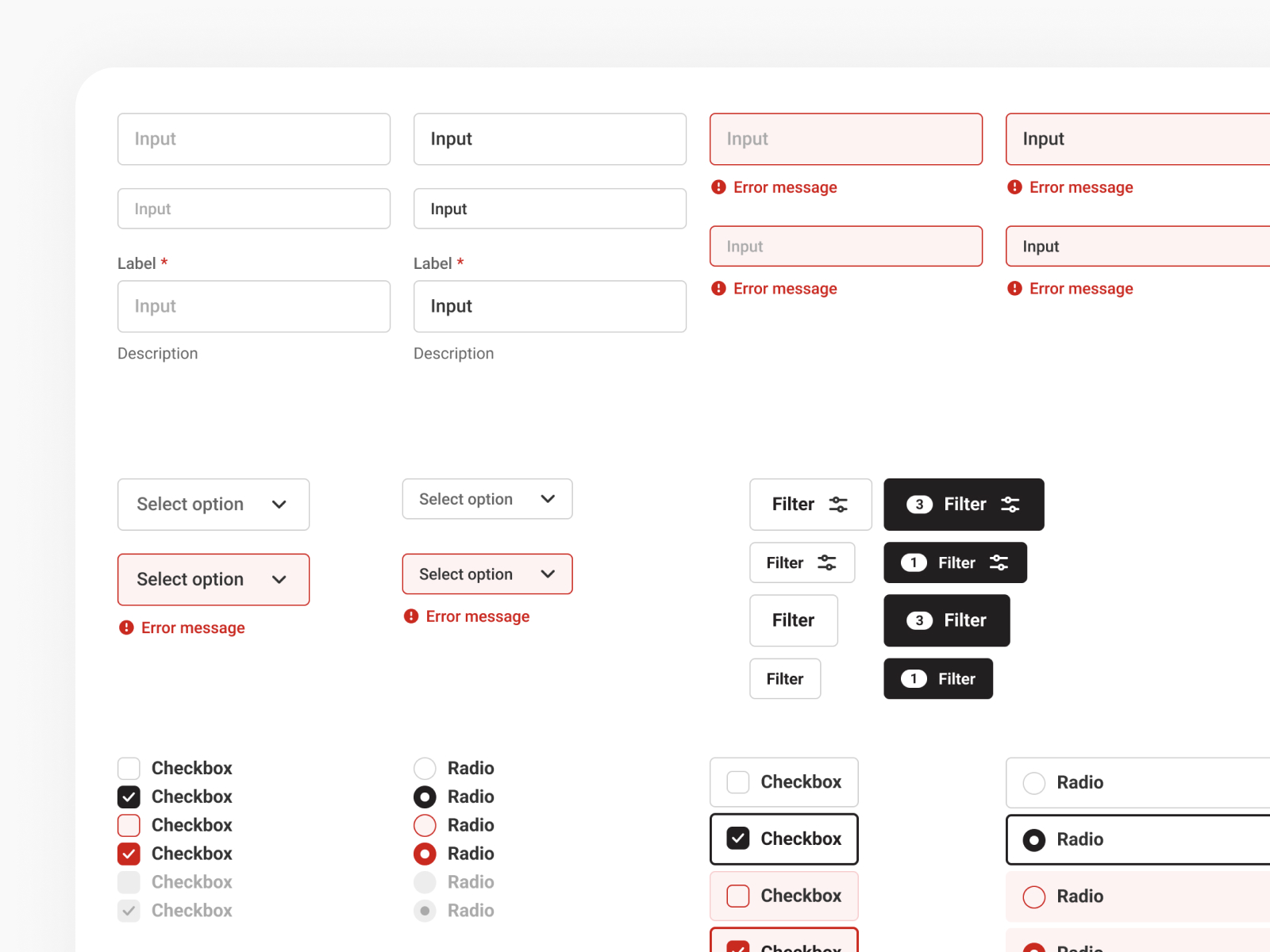This screenshot has width=1270, height=952.
Task: Check the red outlined Checkbox
Action: pos(129,825)
